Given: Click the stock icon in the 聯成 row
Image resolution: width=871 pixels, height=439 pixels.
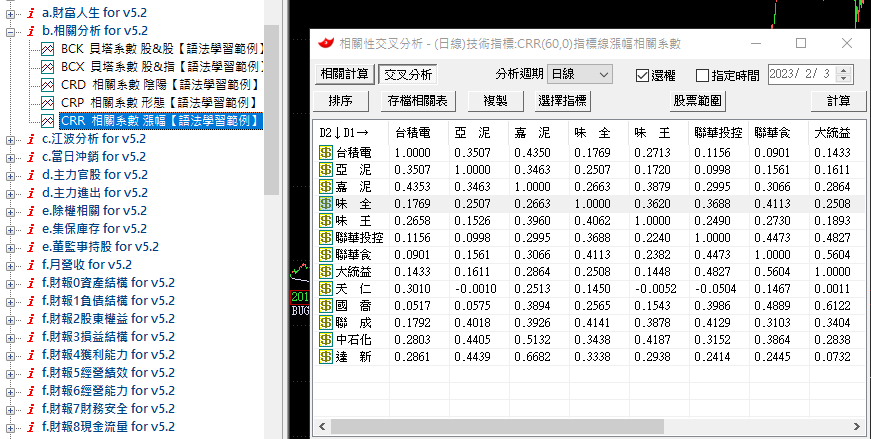Looking at the screenshot, I should 326,322.
